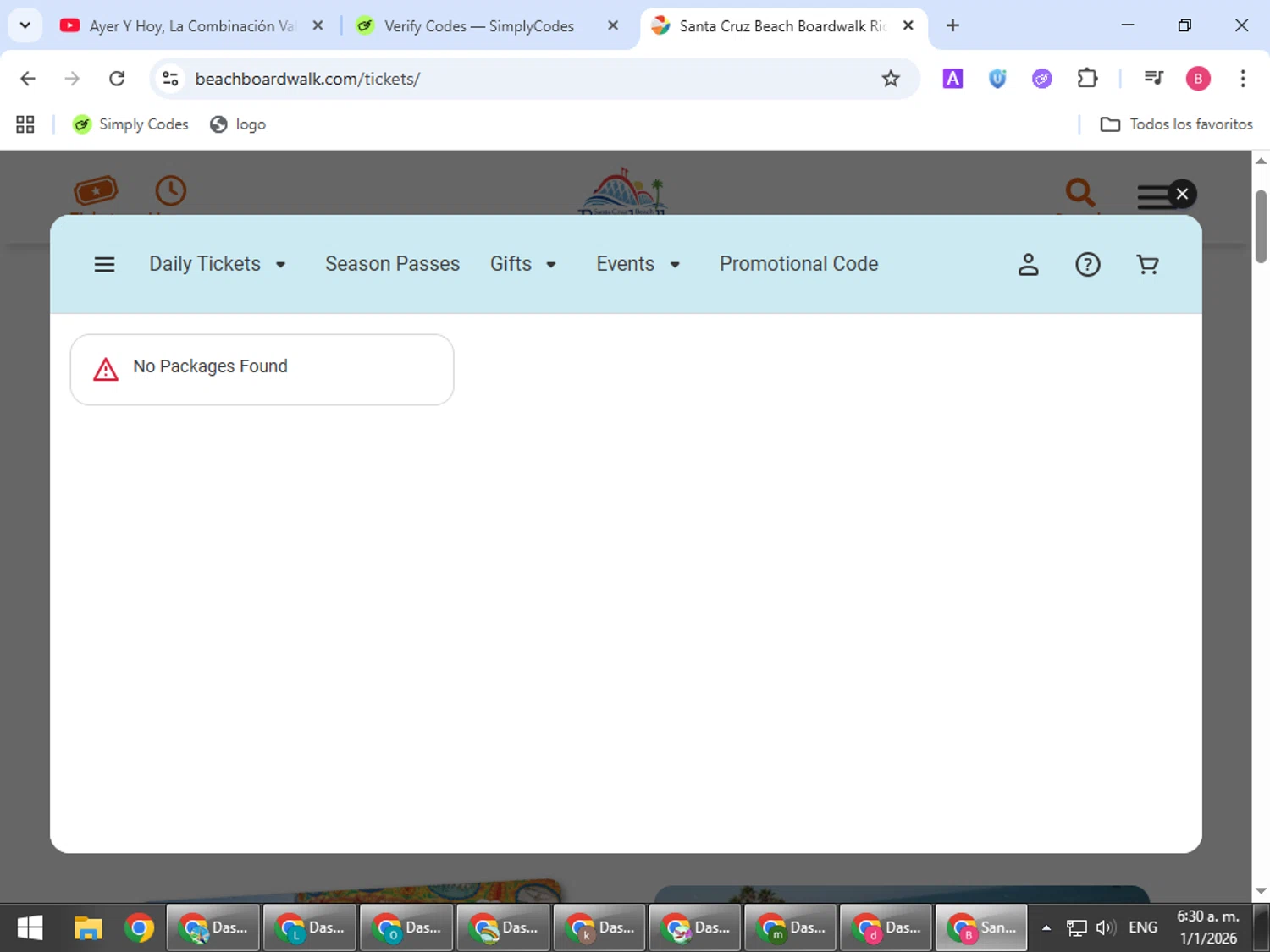Expand the Gifts dropdown
Screen dimensions: 1270x952
[x=523, y=264]
